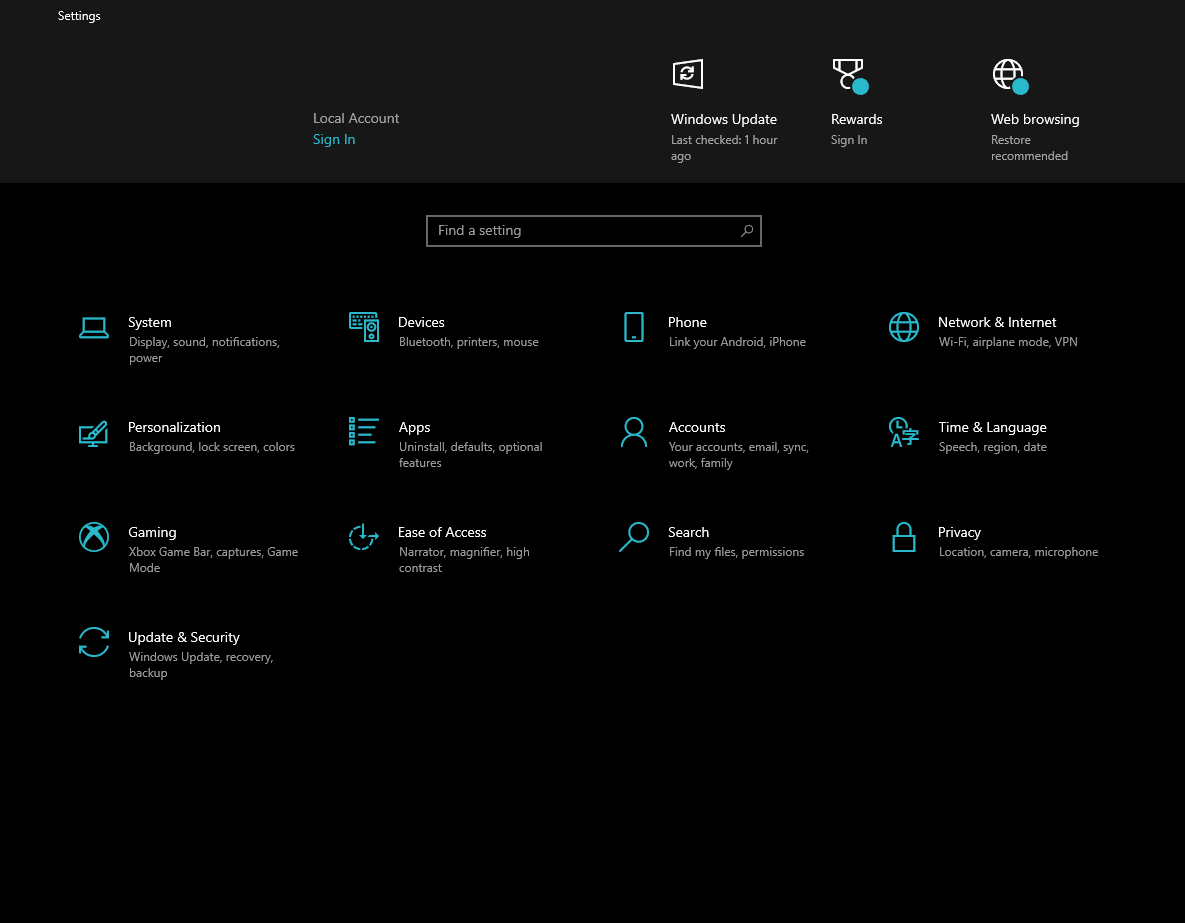
Task: Click the Personalization paintbrush icon
Action: click(x=94, y=433)
